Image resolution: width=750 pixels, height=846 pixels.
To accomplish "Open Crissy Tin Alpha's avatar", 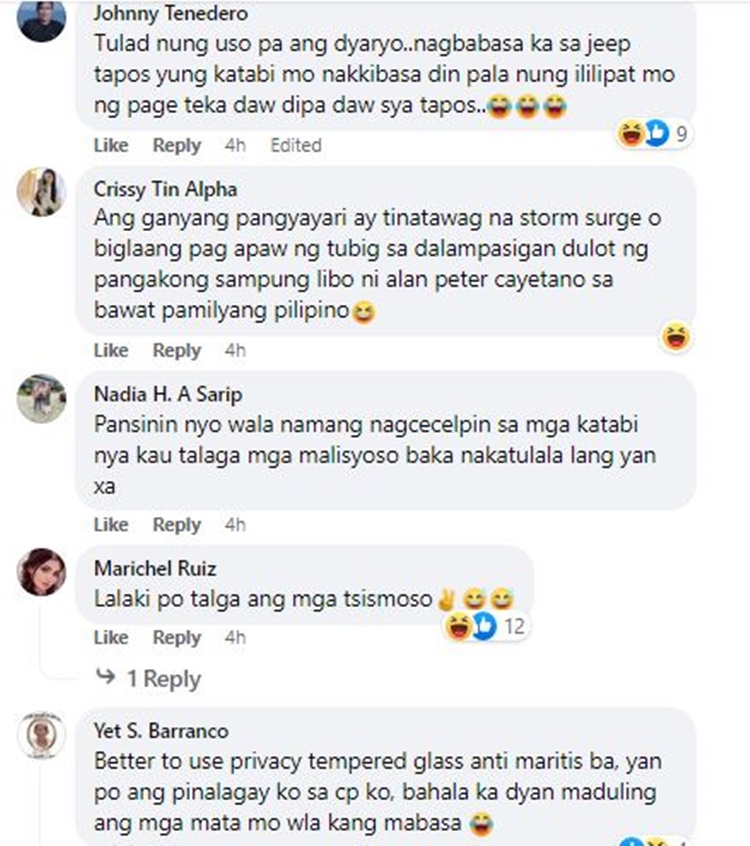I will pos(42,192).
